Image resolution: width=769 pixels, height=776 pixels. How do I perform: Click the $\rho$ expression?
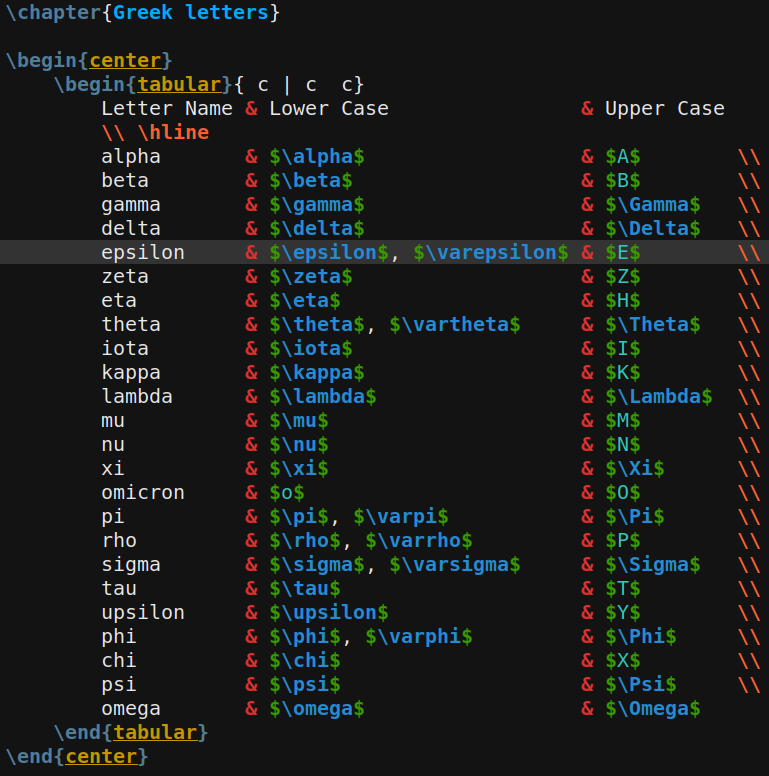coord(305,540)
